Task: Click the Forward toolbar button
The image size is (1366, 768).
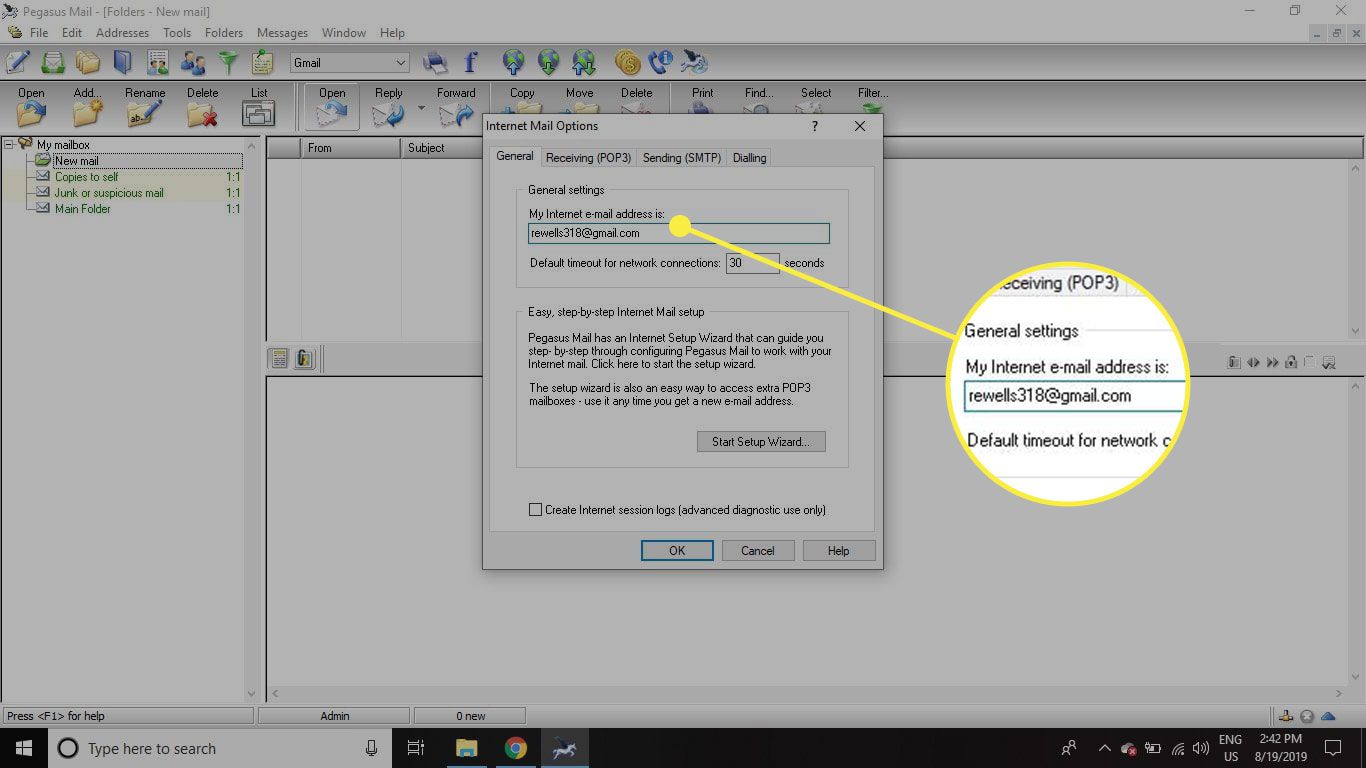Action: (x=456, y=106)
